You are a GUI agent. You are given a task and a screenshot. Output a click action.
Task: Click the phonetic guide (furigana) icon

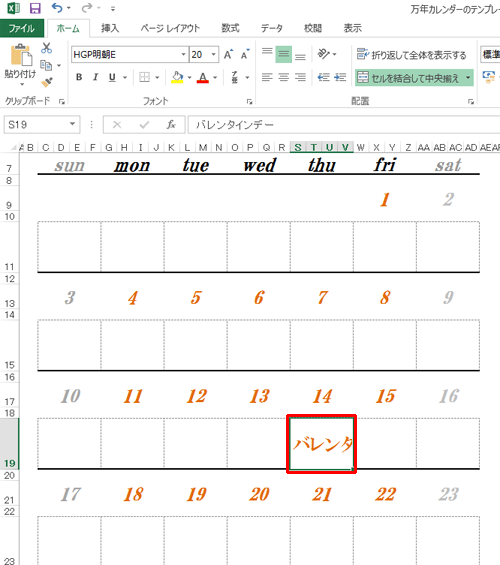tap(235, 77)
